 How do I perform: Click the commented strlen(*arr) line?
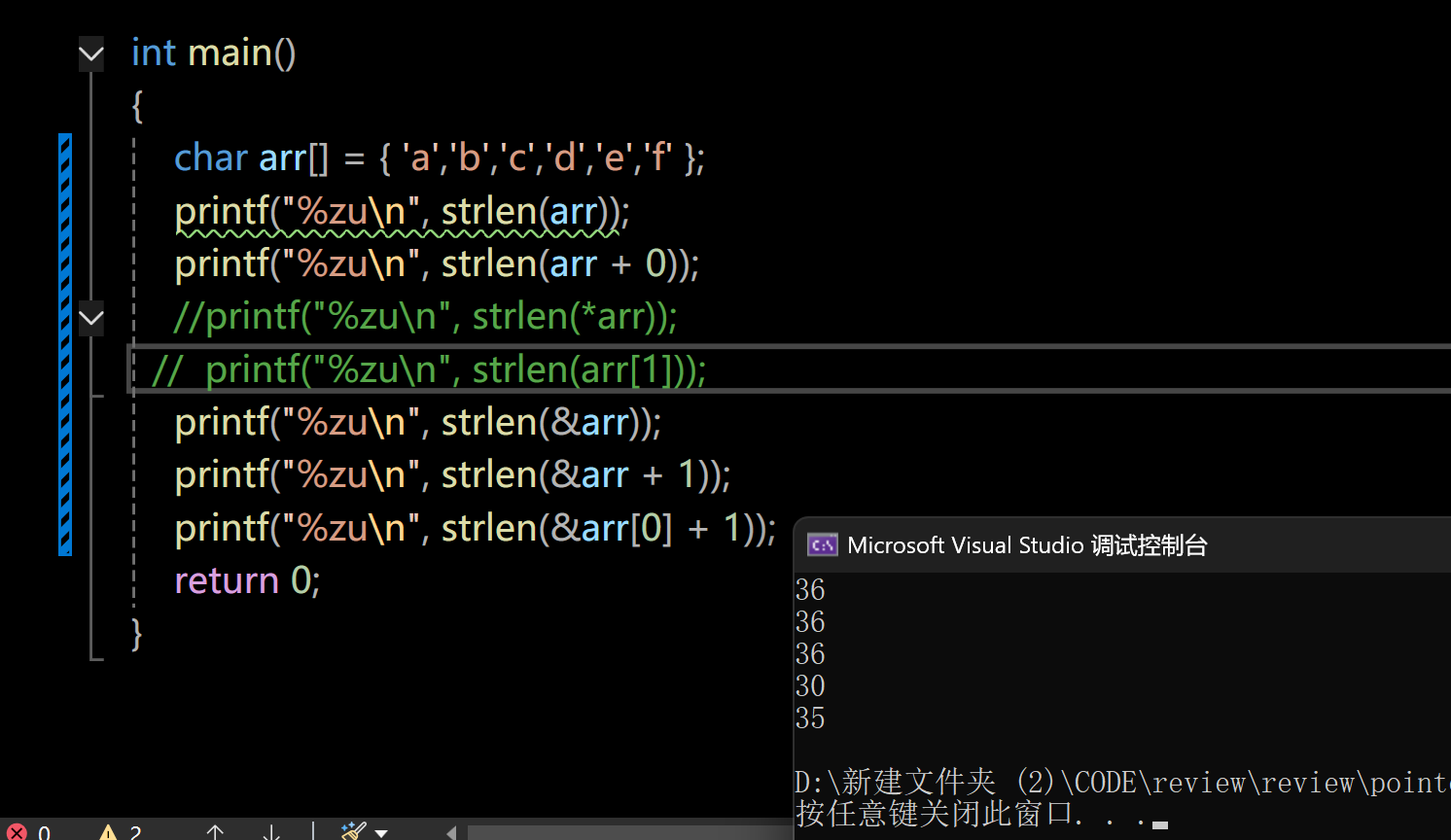coord(425,317)
